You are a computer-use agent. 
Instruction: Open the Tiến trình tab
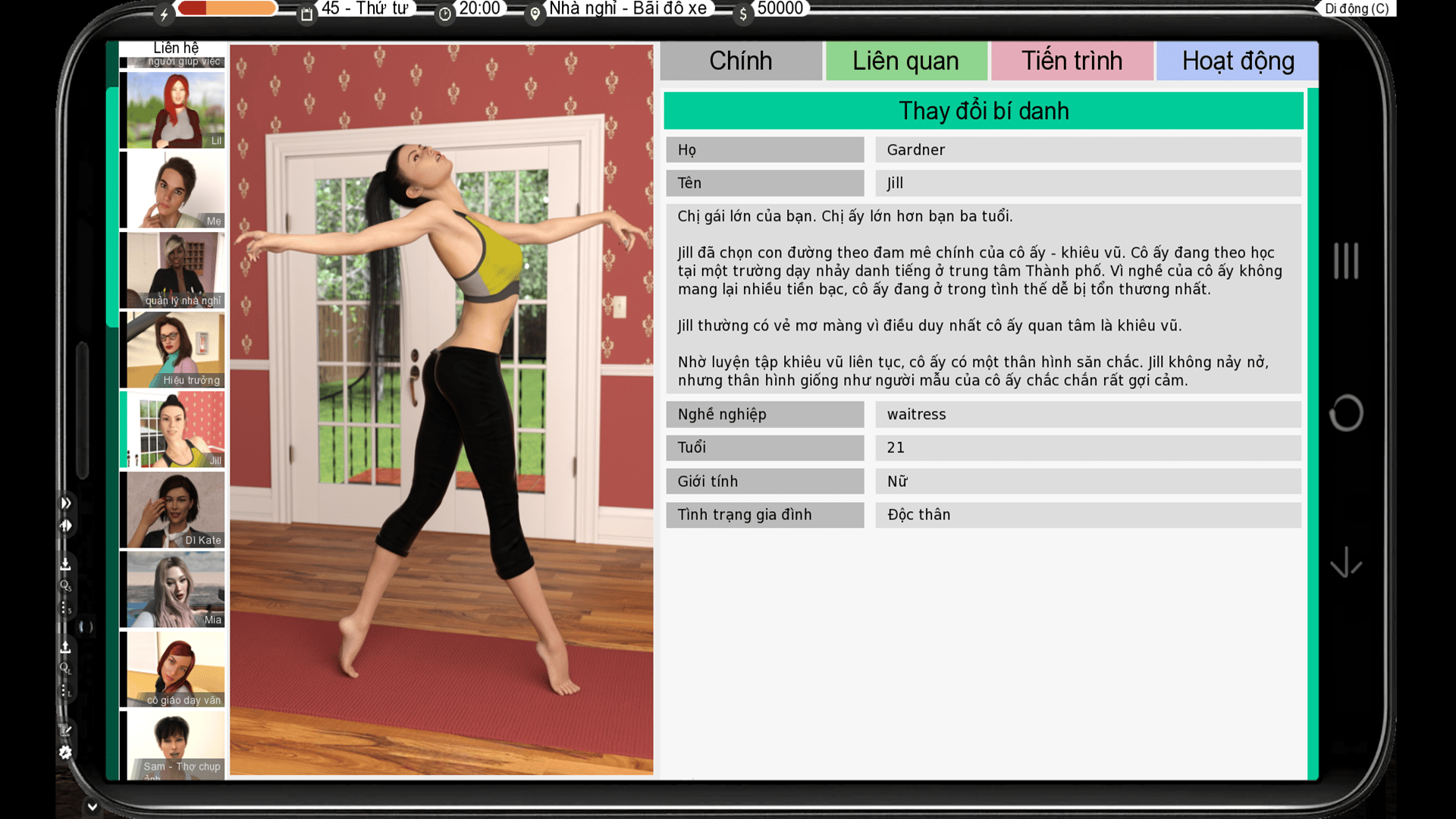[1072, 61]
